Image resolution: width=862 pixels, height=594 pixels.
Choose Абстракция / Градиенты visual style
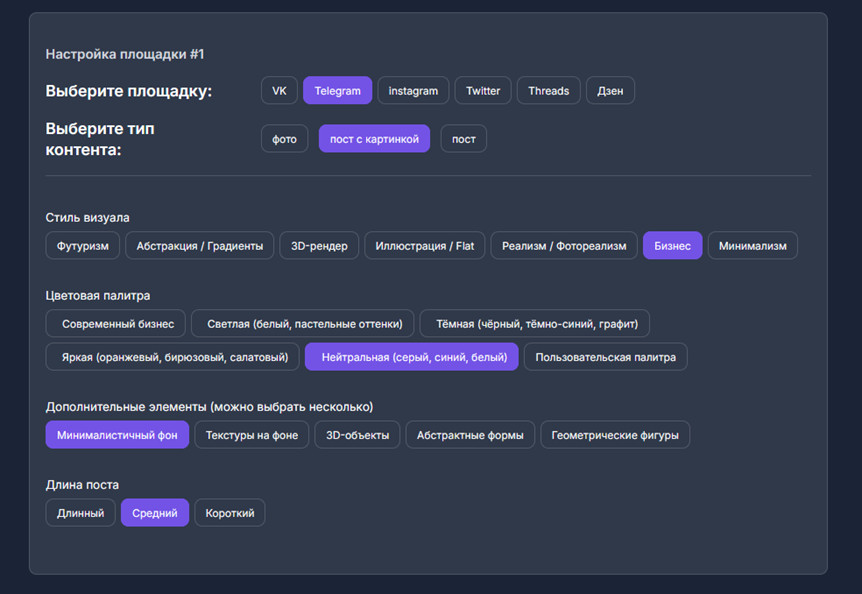pos(199,246)
